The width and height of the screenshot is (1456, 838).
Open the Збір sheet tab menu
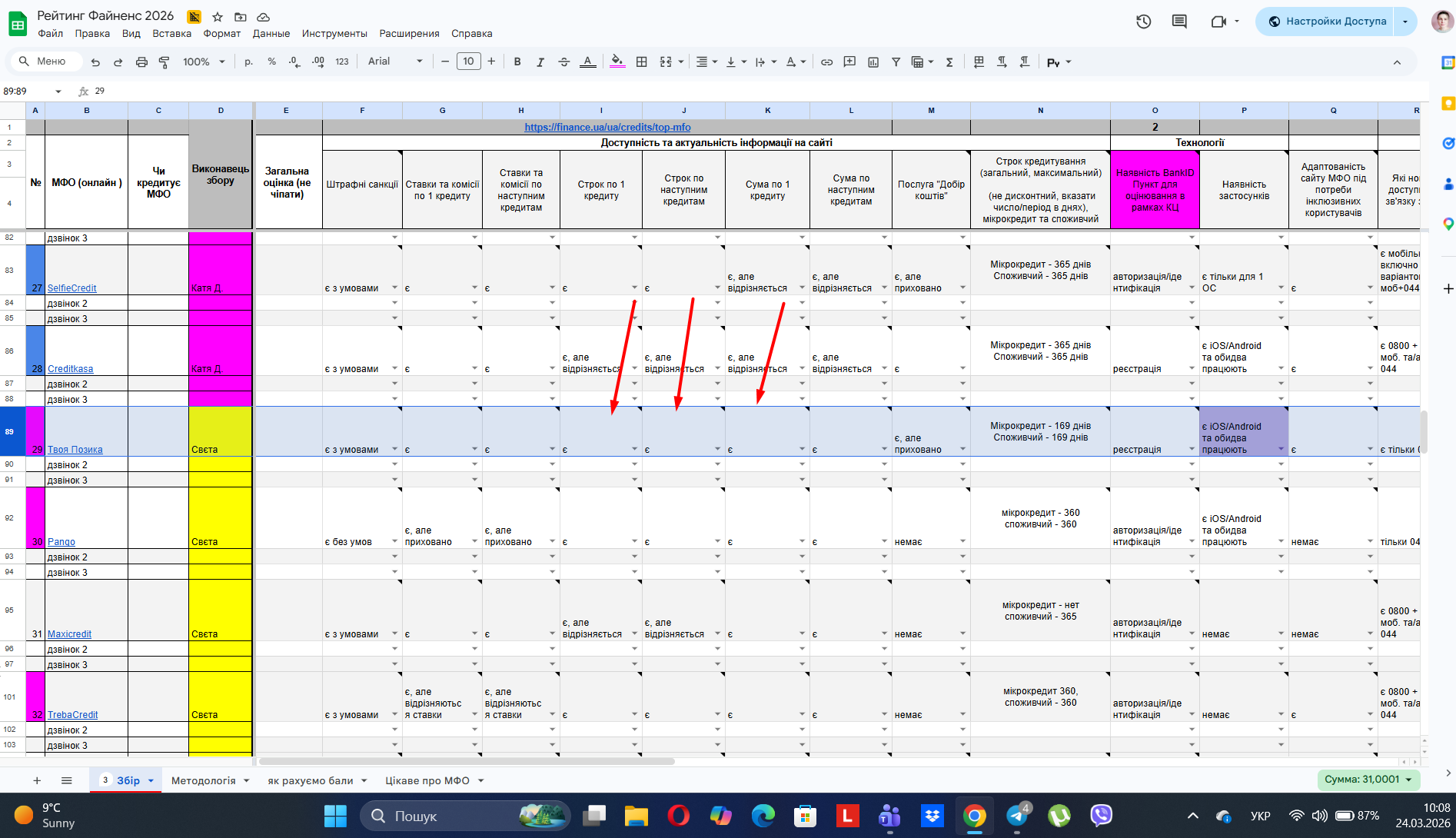151,781
